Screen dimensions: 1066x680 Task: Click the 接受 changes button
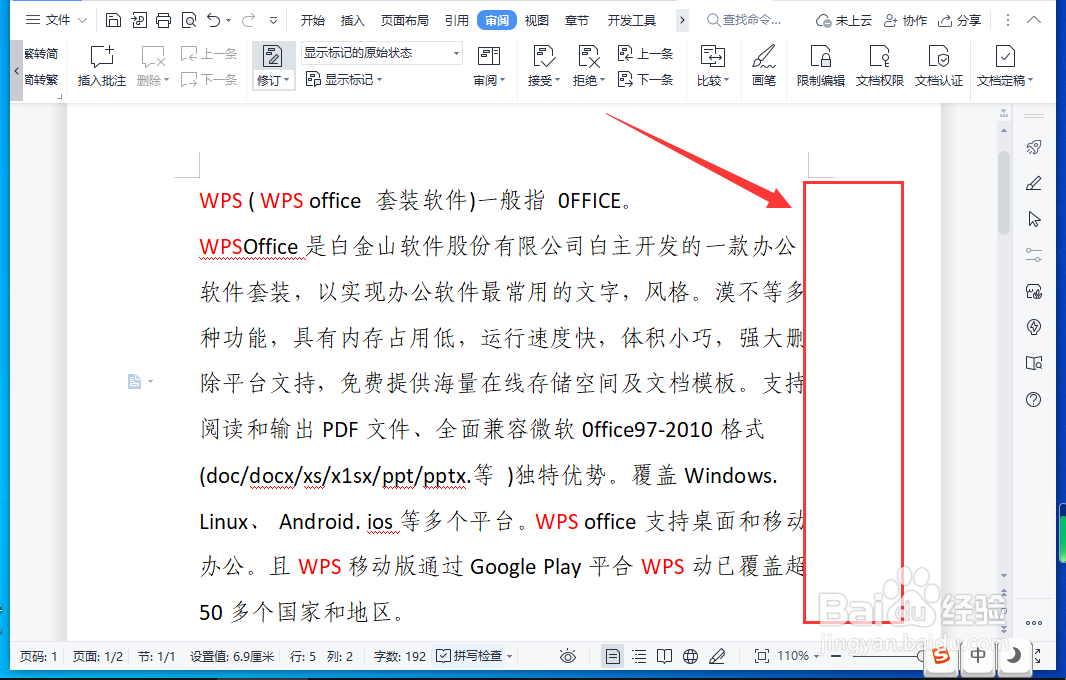click(x=543, y=65)
